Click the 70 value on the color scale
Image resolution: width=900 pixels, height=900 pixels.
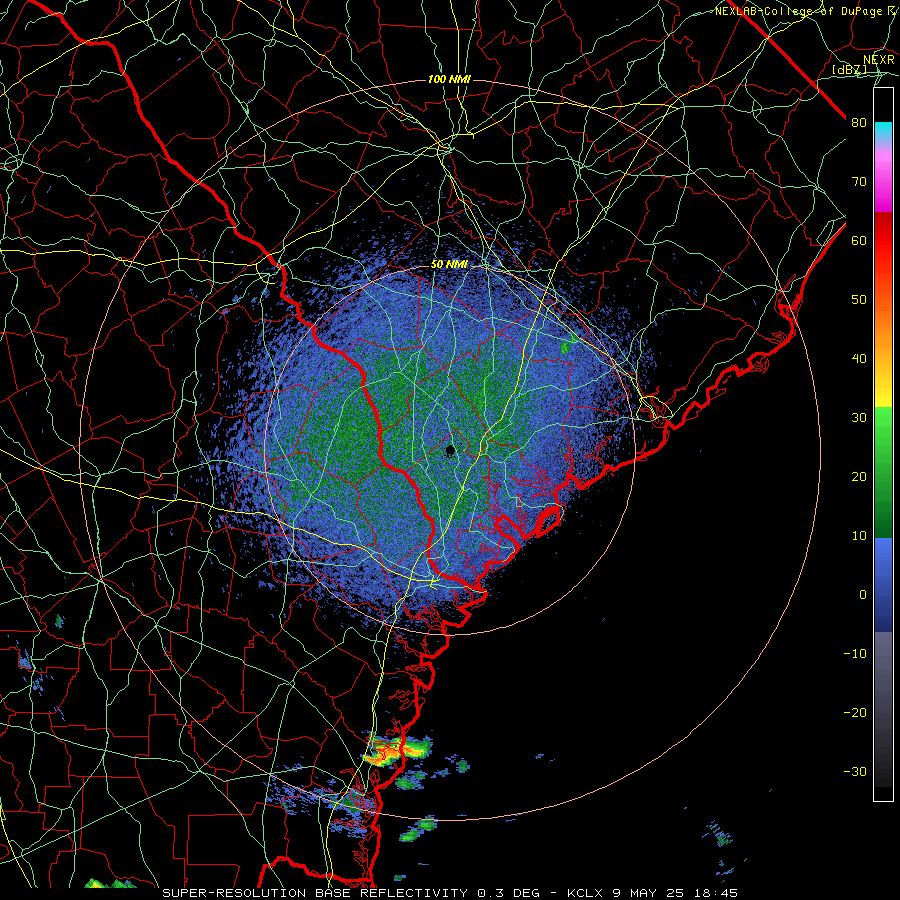point(859,182)
